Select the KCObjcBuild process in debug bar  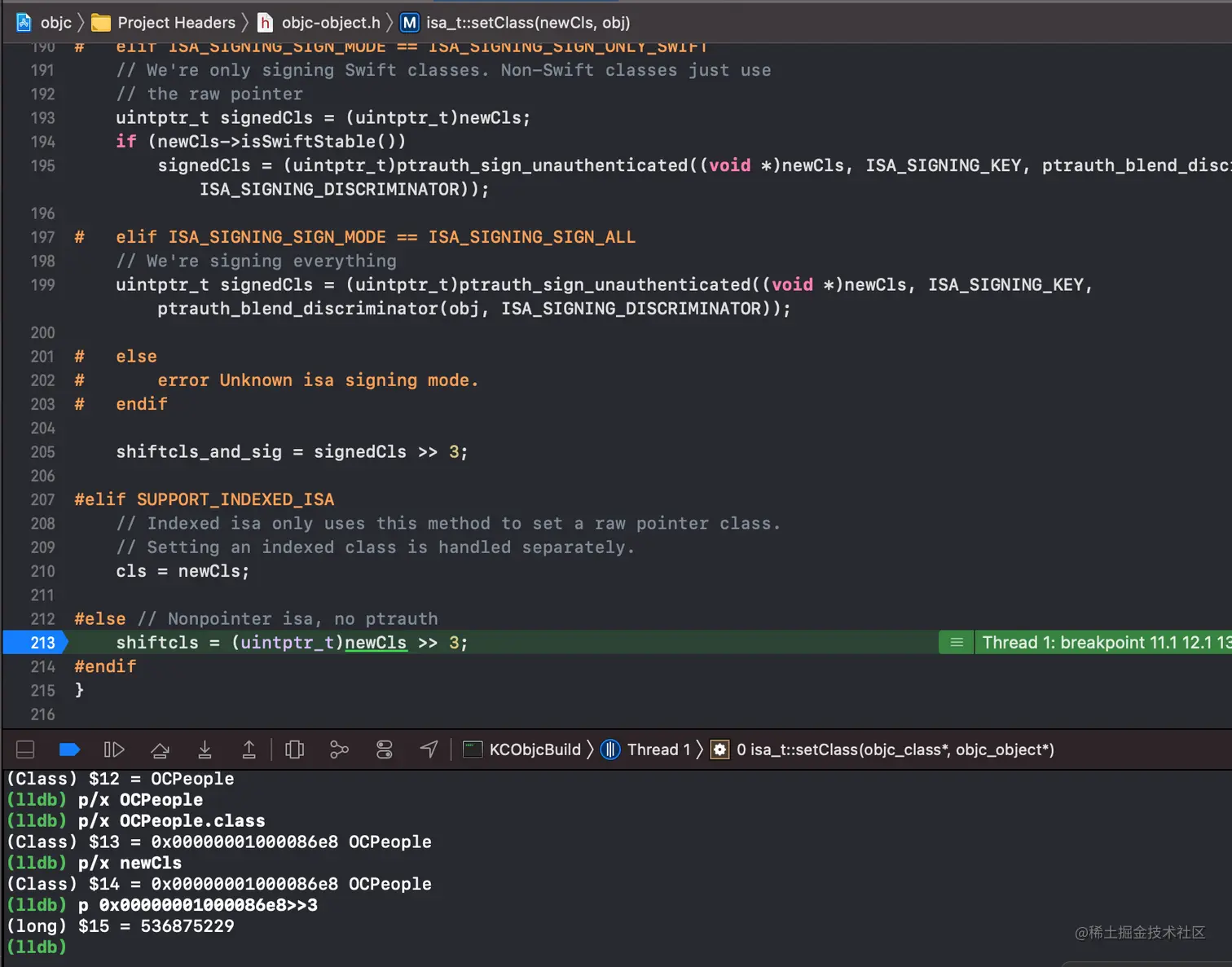click(x=535, y=749)
